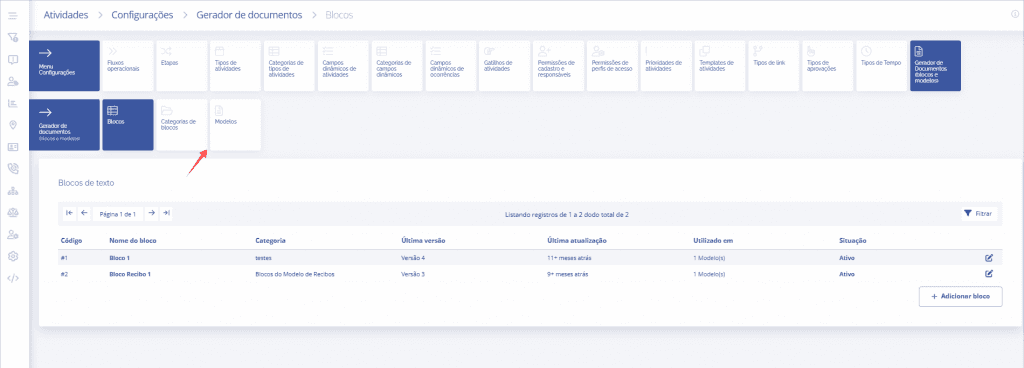Open Permissões de perfis de acesso tile
Image resolution: width=1024 pixels, height=368 pixels.
point(613,65)
